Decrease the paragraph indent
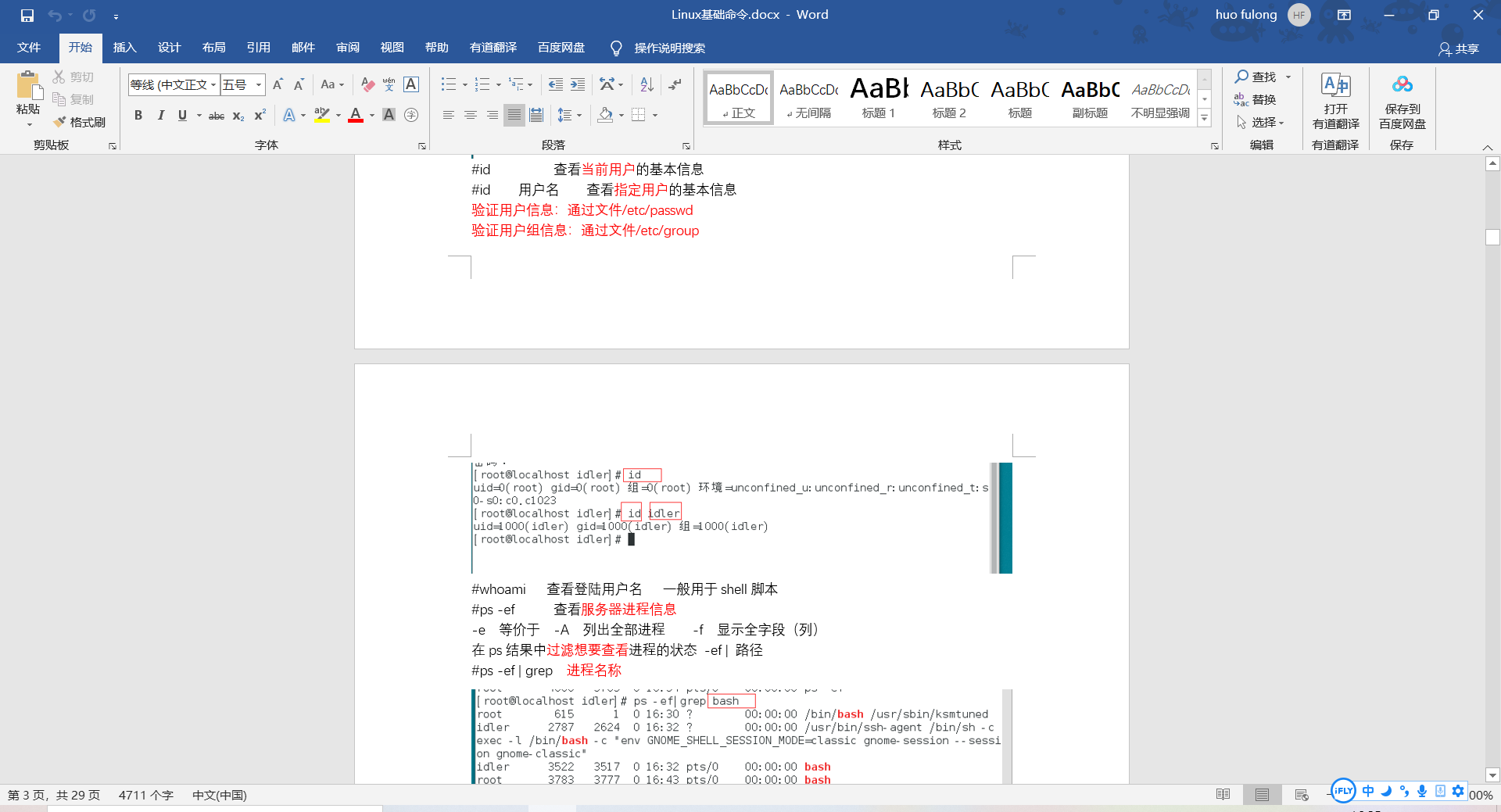 (x=555, y=84)
